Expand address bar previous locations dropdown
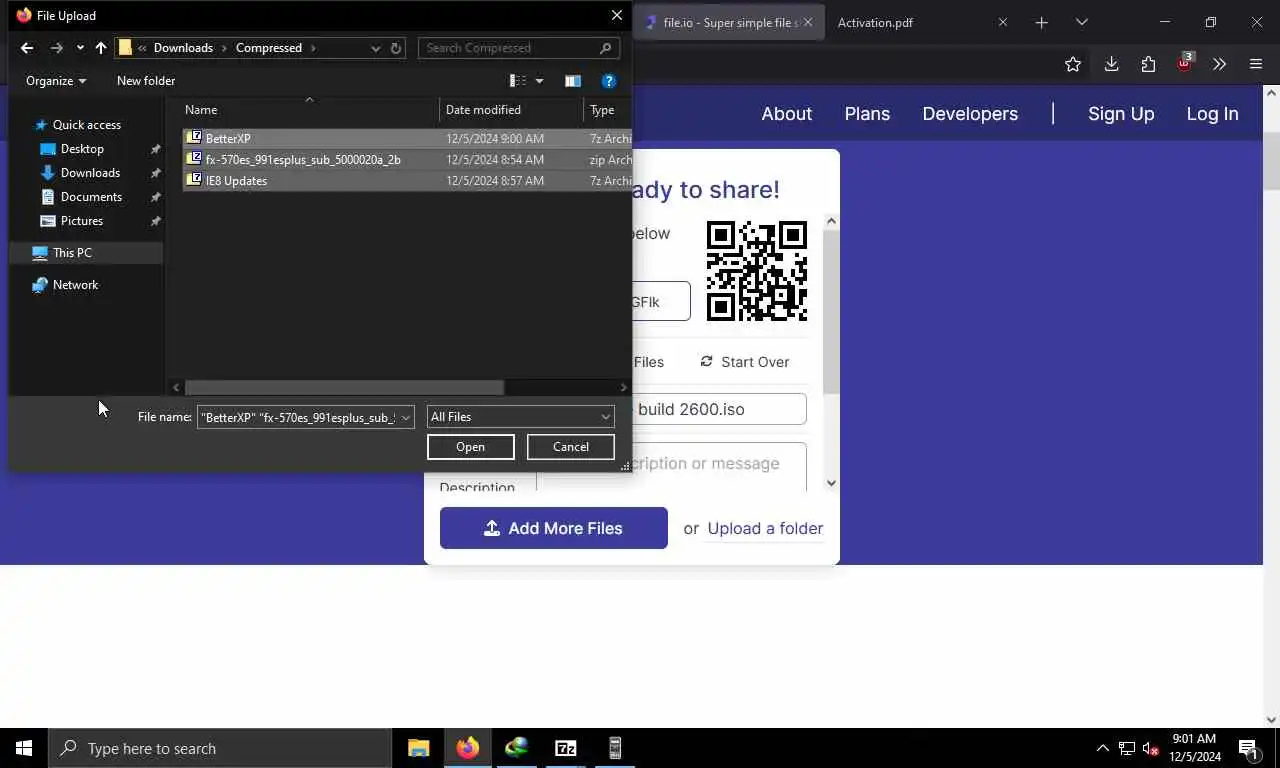 (x=375, y=48)
